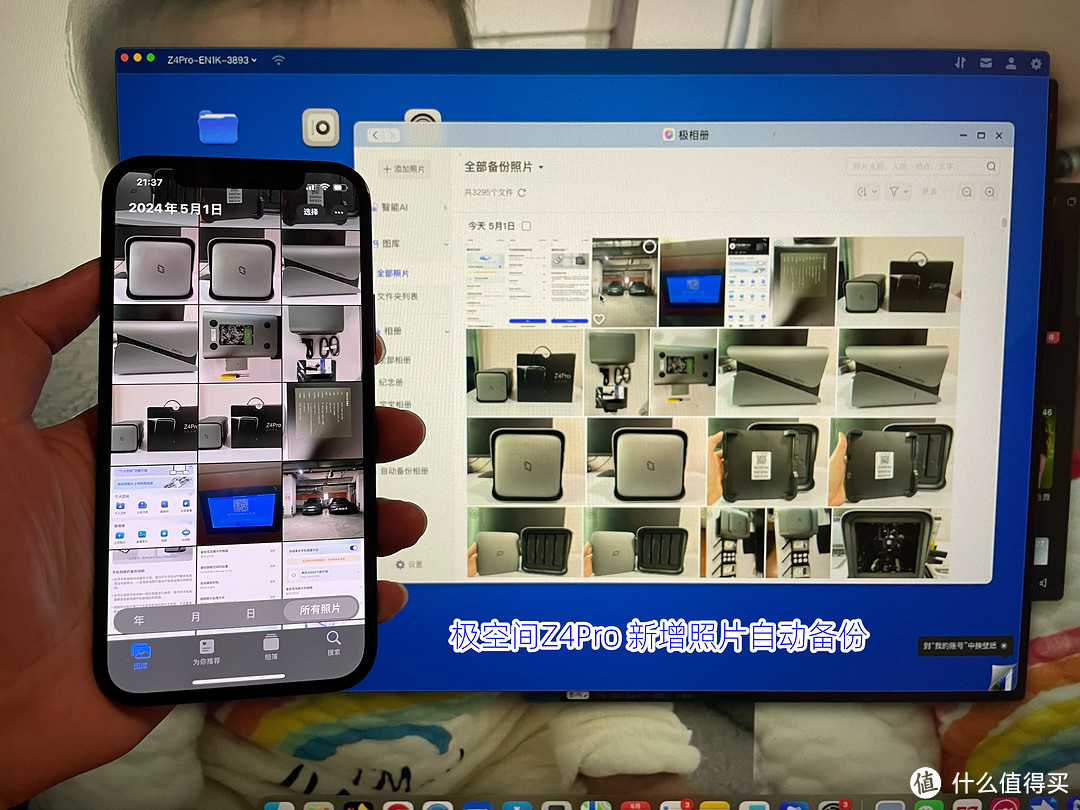This screenshot has height=810, width=1080.
Task: Tap 年 view segment on phone
Action: pyautogui.click(x=139, y=620)
